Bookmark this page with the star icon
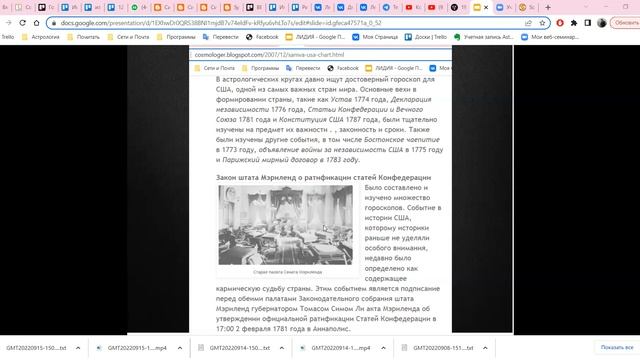 click(x=542, y=23)
